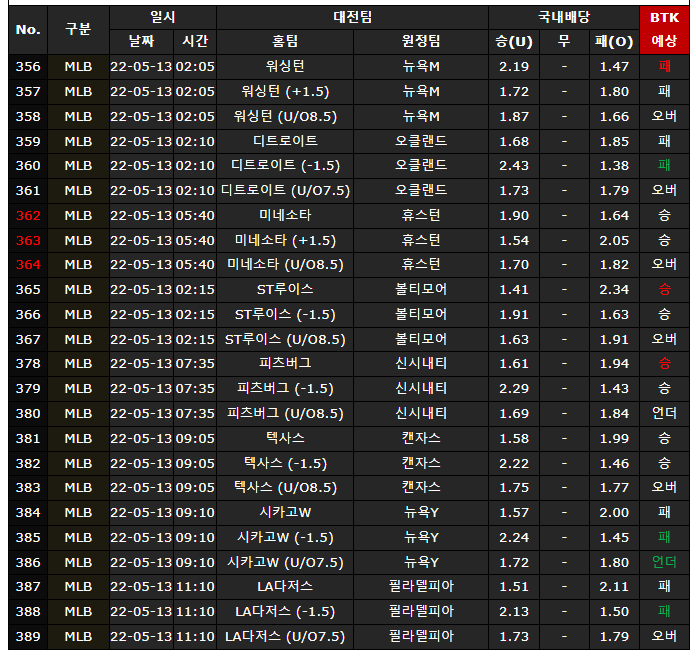Click the 구분 column header
Screen dimensions: 696x656
click(78, 30)
